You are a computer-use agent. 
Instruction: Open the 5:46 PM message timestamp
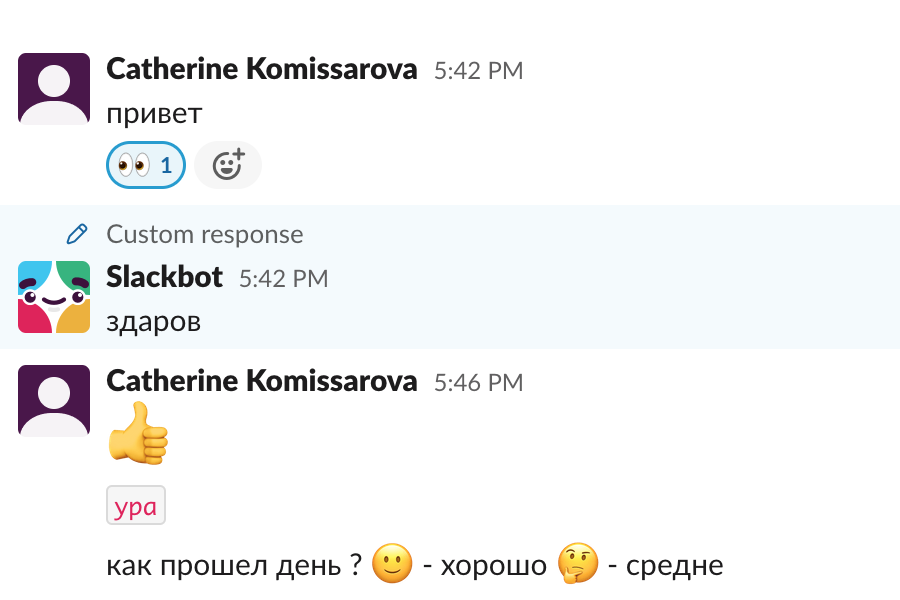click(x=478, y=382)
